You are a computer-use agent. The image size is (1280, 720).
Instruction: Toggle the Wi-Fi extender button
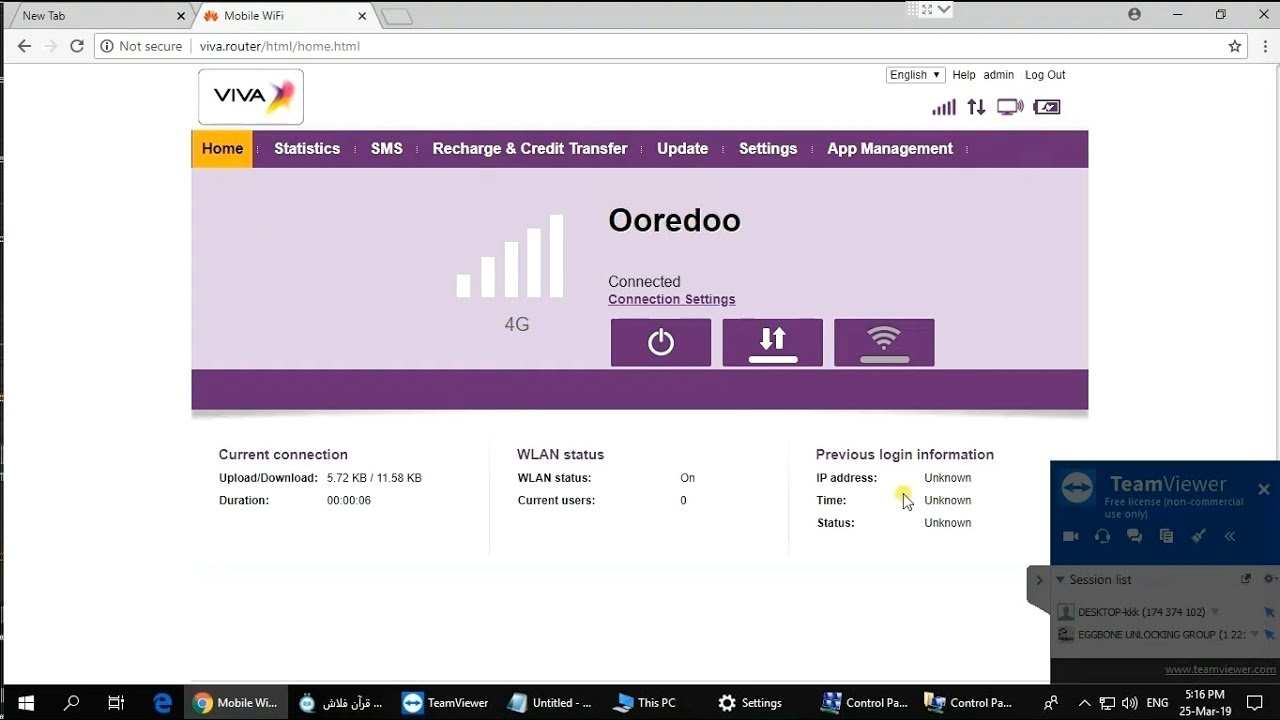[x=885, y=342]
